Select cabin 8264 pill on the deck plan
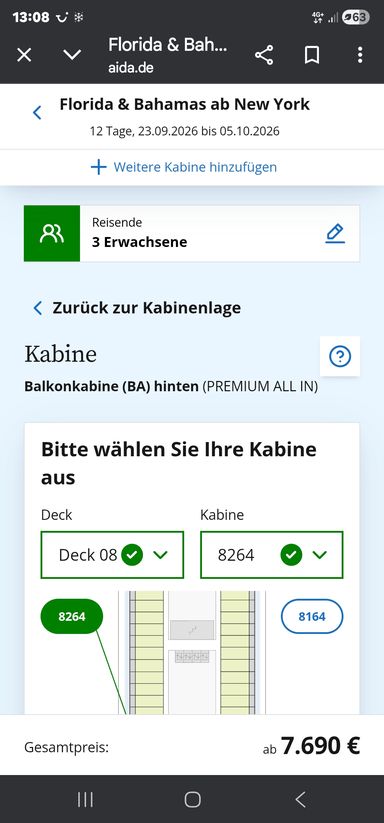 pyautogui.click(x=72, y=616)
